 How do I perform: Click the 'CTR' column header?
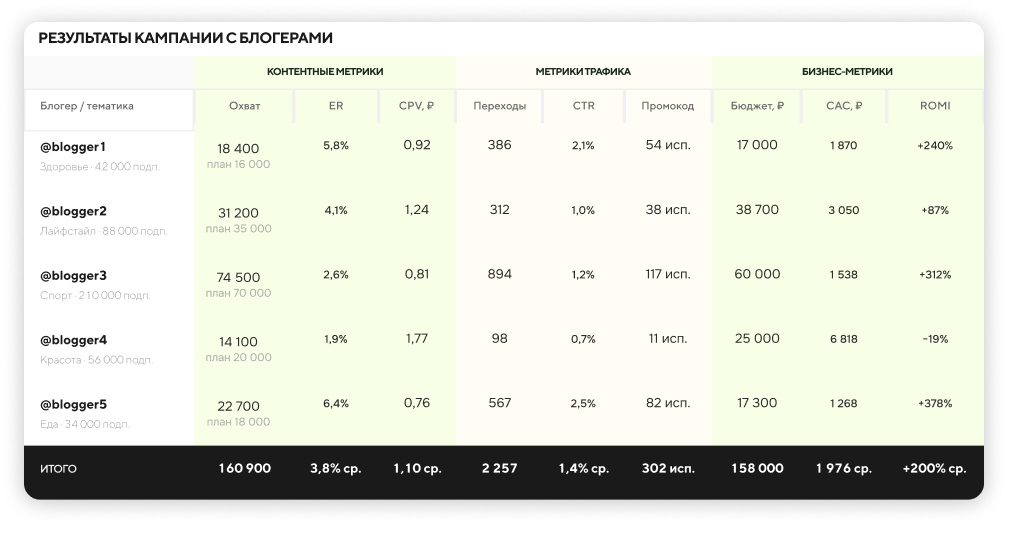[x=583, y=106]
